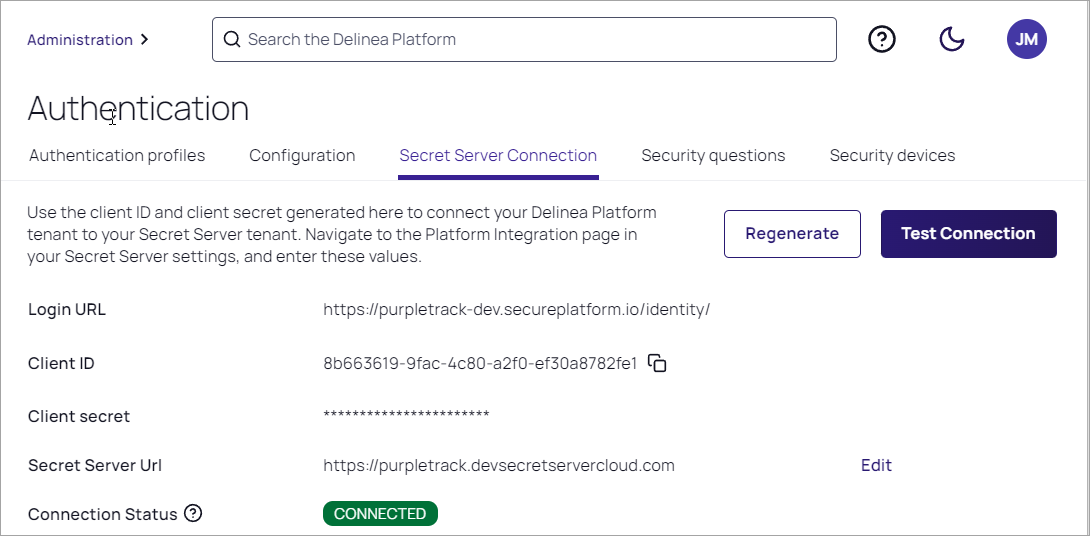Switch to Security questions tab
1090x536 pixels.
pos(713,156)
